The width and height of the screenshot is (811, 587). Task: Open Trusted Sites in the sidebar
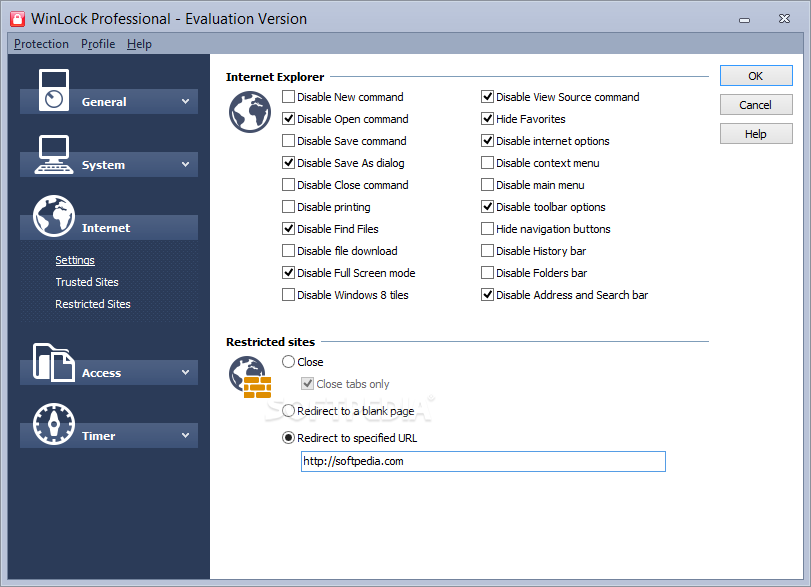[x=87, y=282]
